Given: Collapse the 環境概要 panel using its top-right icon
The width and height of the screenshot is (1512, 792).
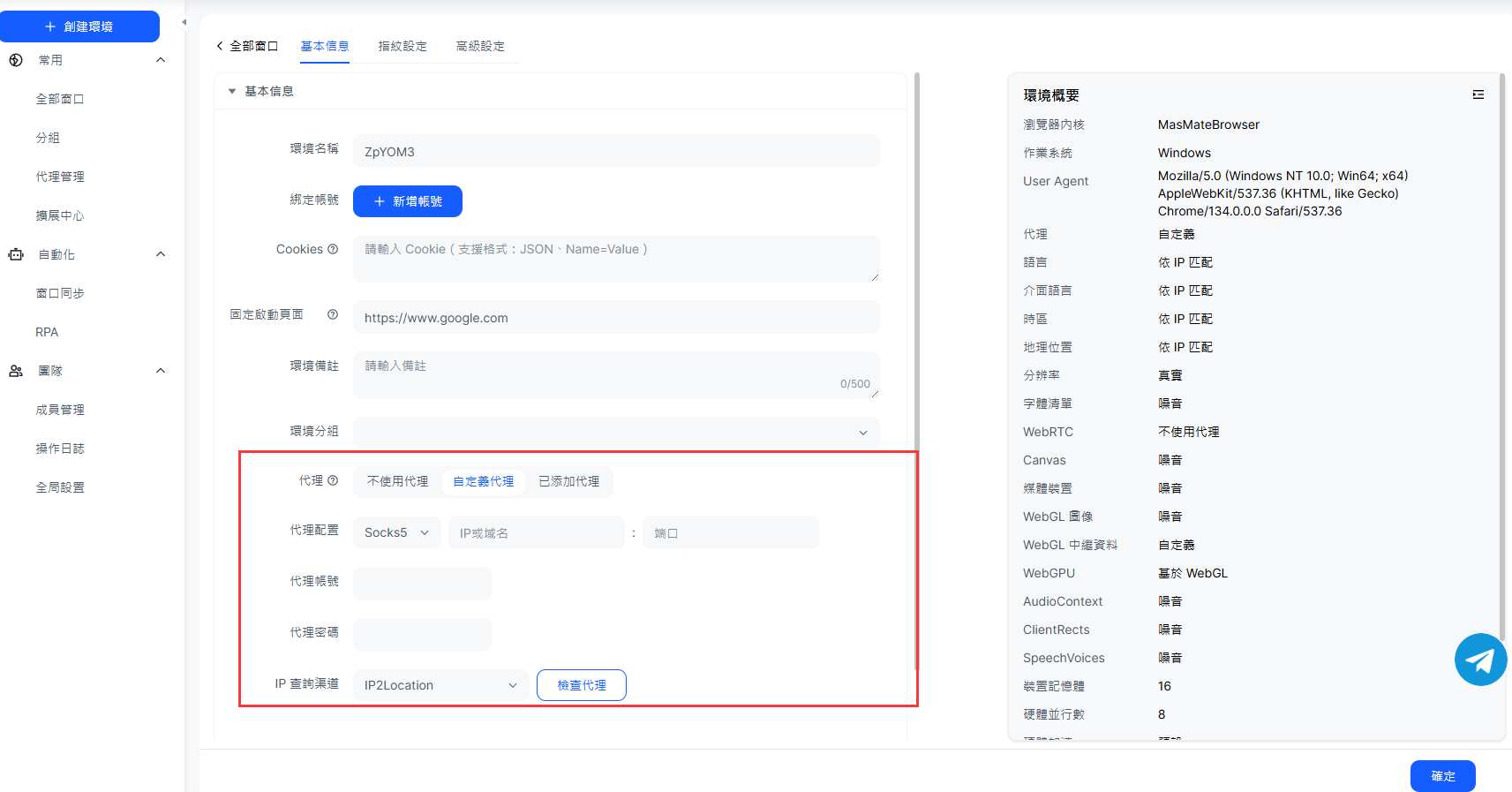Looking at the screenshot, I should [1478, 94].
